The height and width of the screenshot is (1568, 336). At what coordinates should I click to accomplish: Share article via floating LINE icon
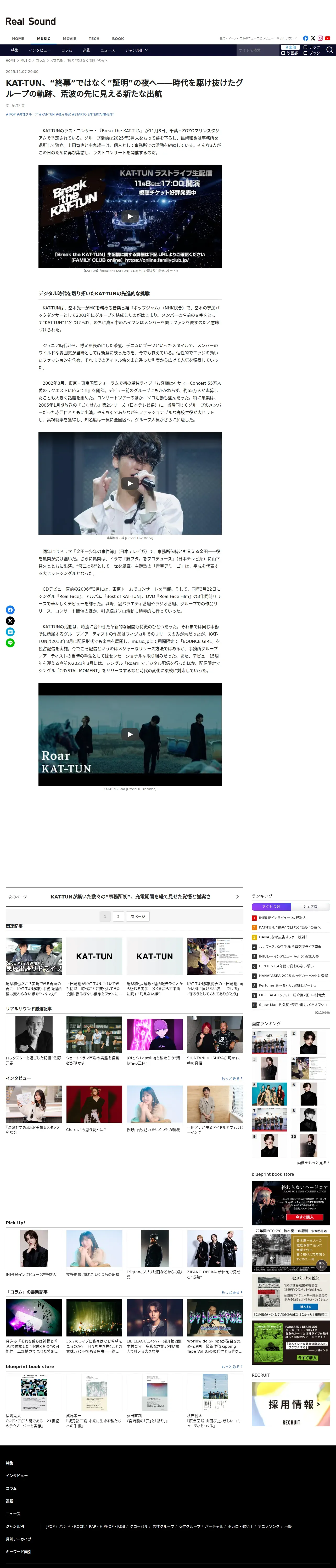pos(10,643)
